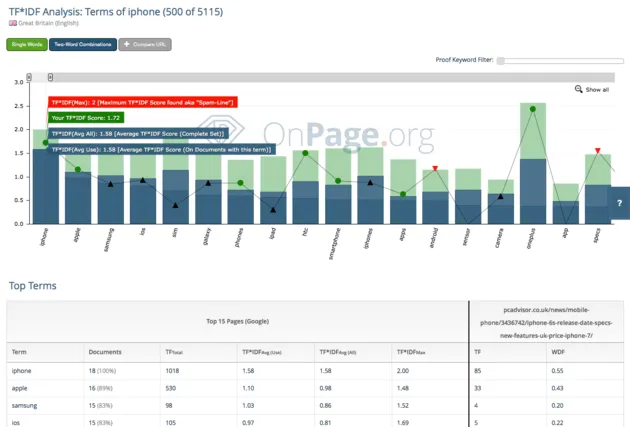Click the magnifier icon beside Show all

pyautogui.click(x=578, y=89)
